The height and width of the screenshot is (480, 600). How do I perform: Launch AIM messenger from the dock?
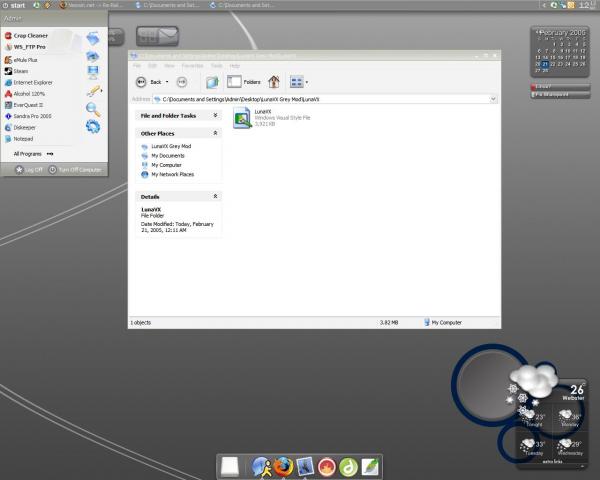pyautogui.click(x=262, y=466)
